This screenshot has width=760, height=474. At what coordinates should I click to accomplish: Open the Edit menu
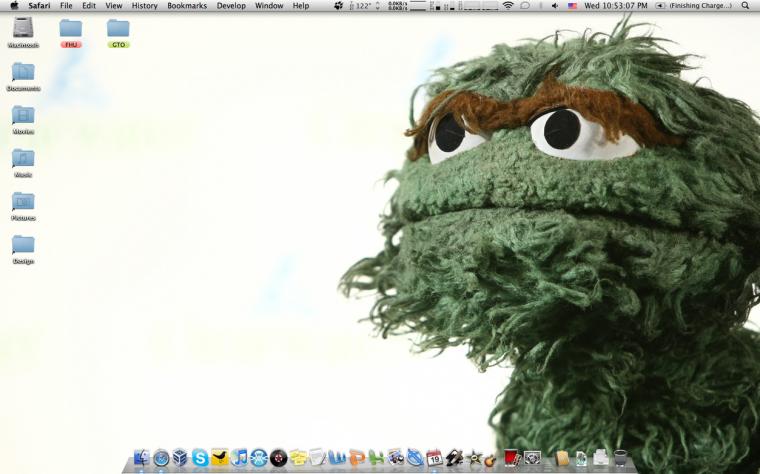pos(89,6)
